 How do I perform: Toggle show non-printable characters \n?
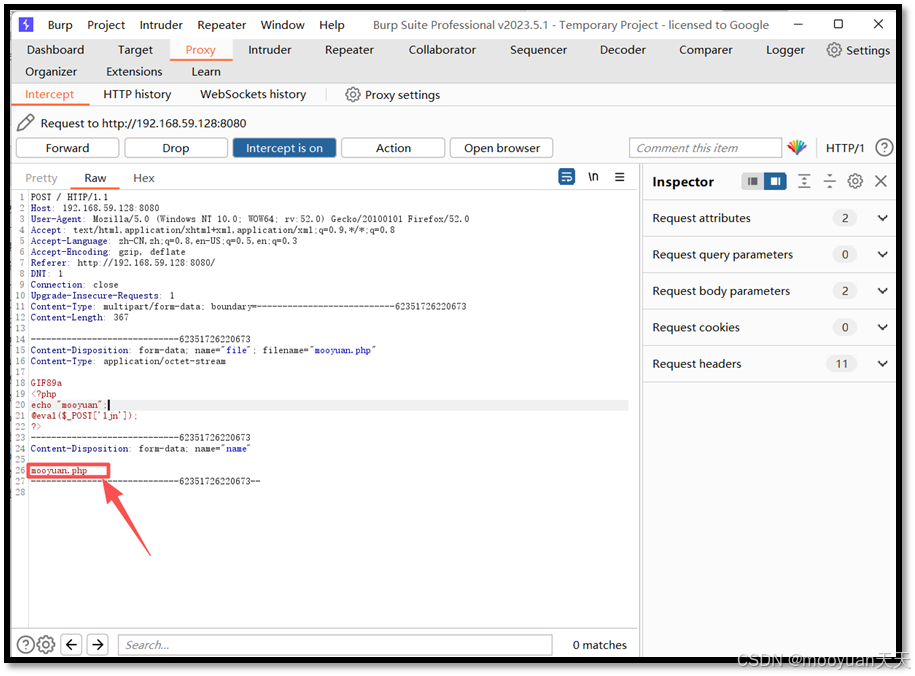[x=593, y=176]
